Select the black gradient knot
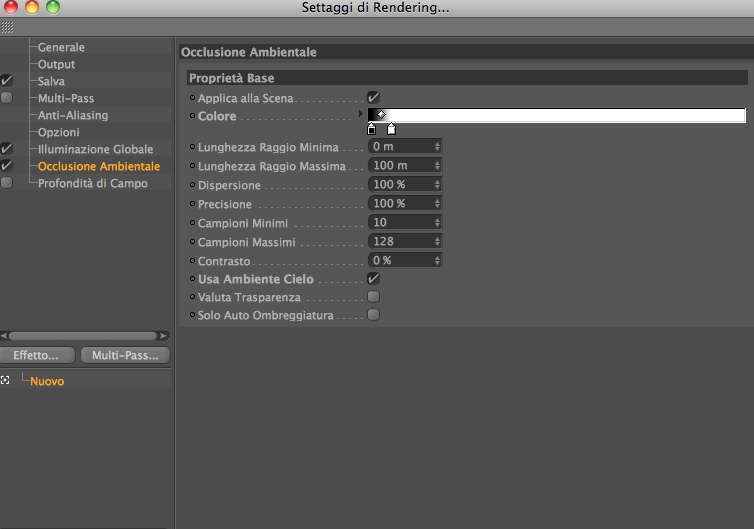The width and height of the screenshot is (754, 529). point(371,129)
